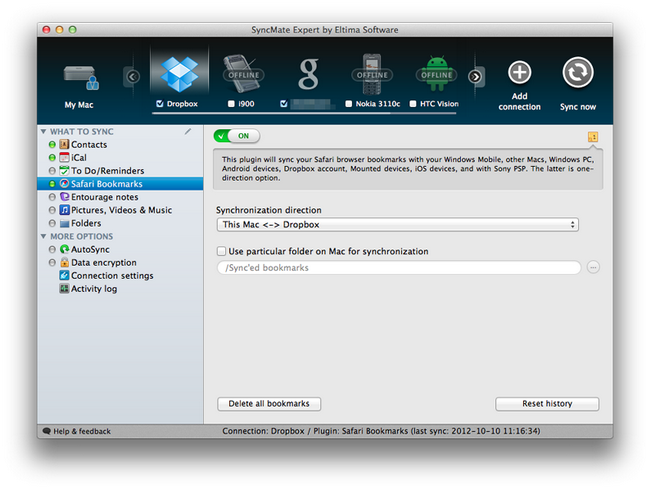Click the plugin description text box
Screen dimensions: 650x490
click(408, 169)
